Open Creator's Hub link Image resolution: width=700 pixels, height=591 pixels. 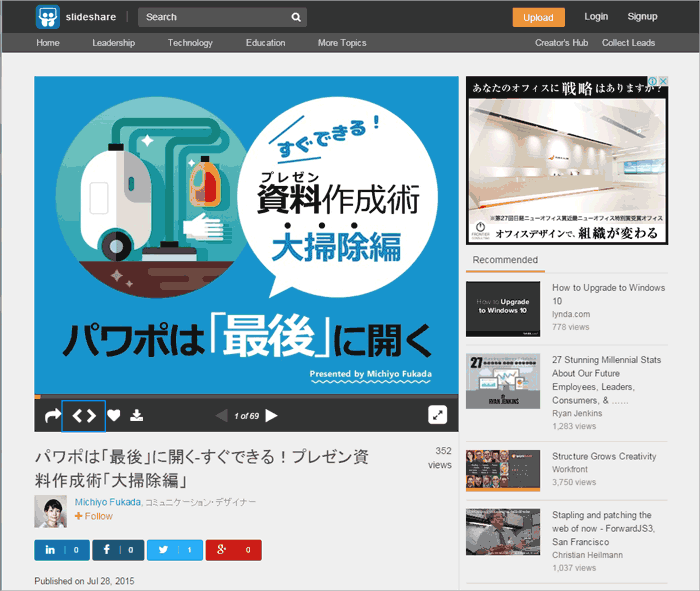click(562, 43)
